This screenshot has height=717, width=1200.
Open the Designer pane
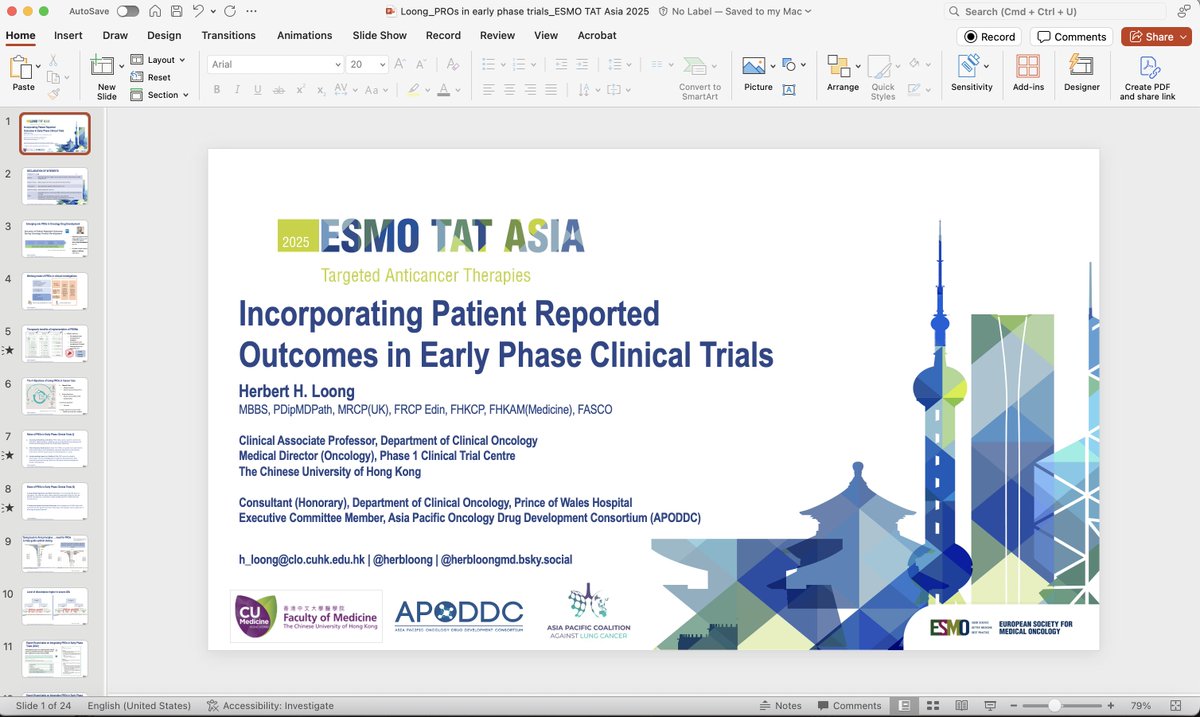point(1081,74)
